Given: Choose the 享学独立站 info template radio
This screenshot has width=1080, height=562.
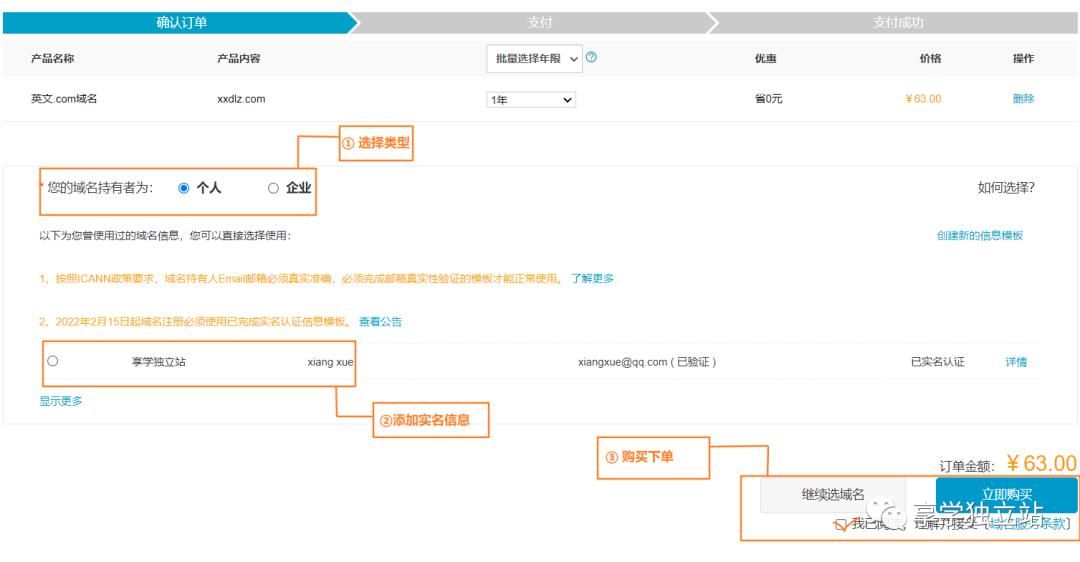Looking at the screenshot, I should [53, 361].
